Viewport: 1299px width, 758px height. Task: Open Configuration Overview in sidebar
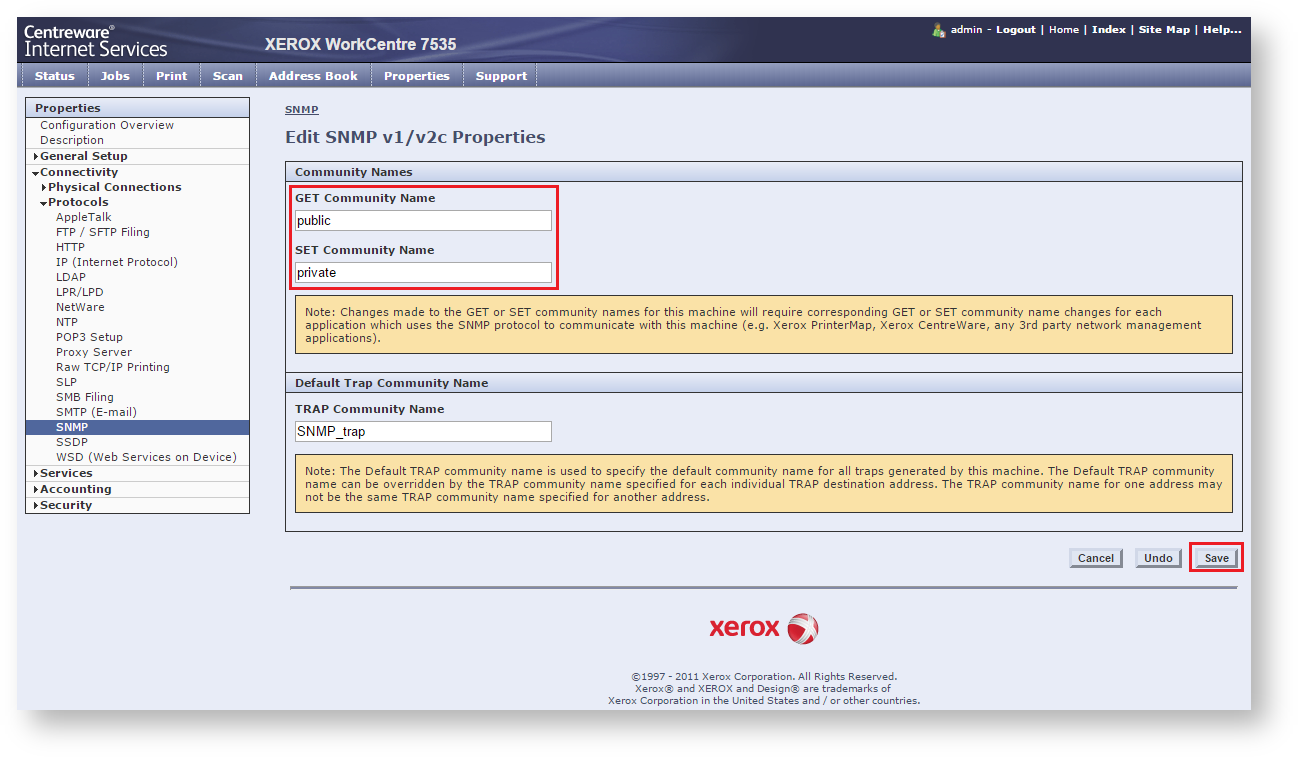pyautogui.click(x=107, y=125)
